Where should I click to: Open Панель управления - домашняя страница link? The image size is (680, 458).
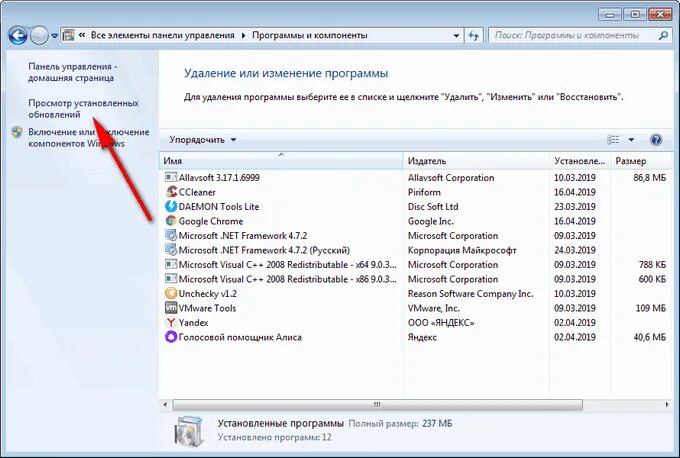click(72, 72)
